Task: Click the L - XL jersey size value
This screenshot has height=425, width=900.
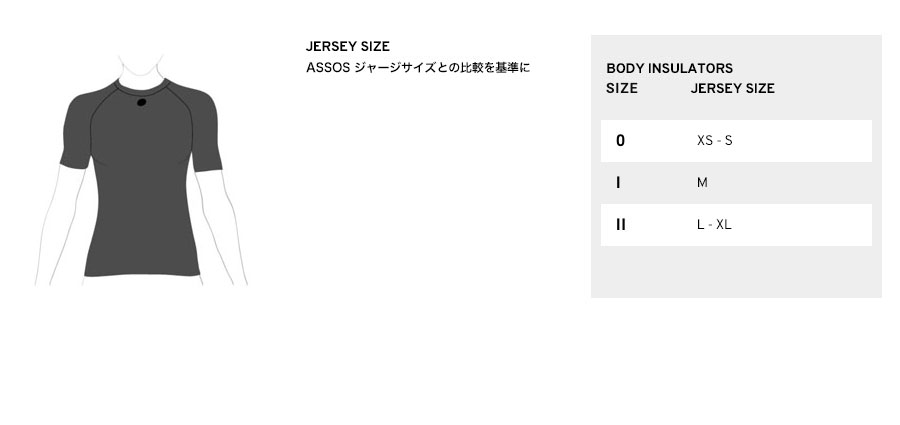Action: (714, 225)
